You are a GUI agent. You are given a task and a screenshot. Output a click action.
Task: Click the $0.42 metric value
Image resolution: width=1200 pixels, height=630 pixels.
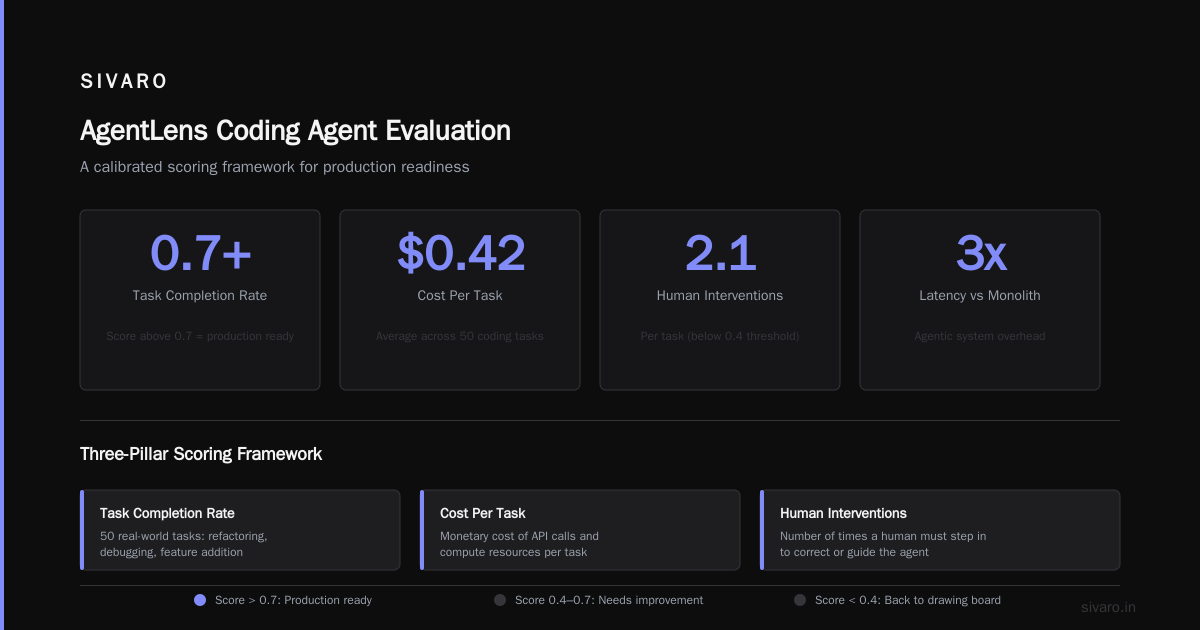pyautogui.click(x=460, y=253)
